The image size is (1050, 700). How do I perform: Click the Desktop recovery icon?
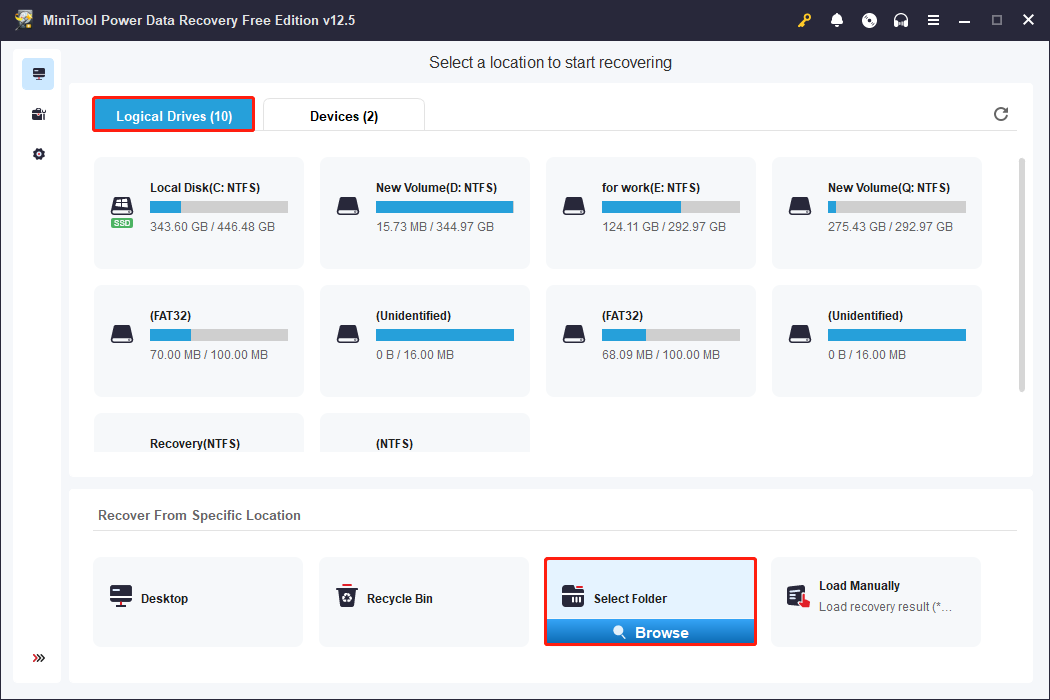pos(121,597)
